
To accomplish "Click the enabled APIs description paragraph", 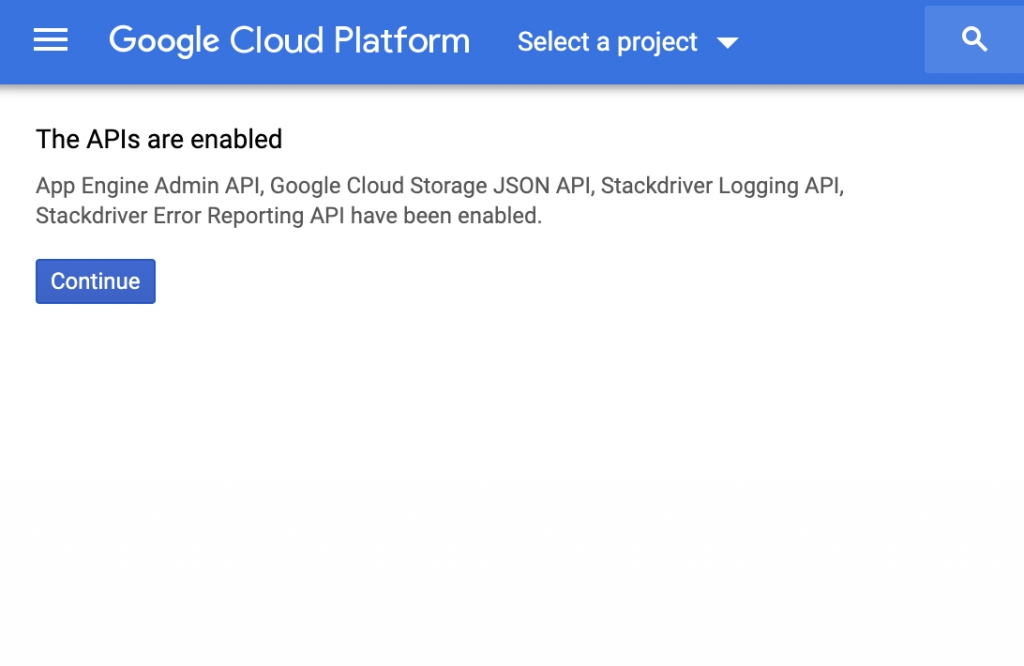I will 440,200.
